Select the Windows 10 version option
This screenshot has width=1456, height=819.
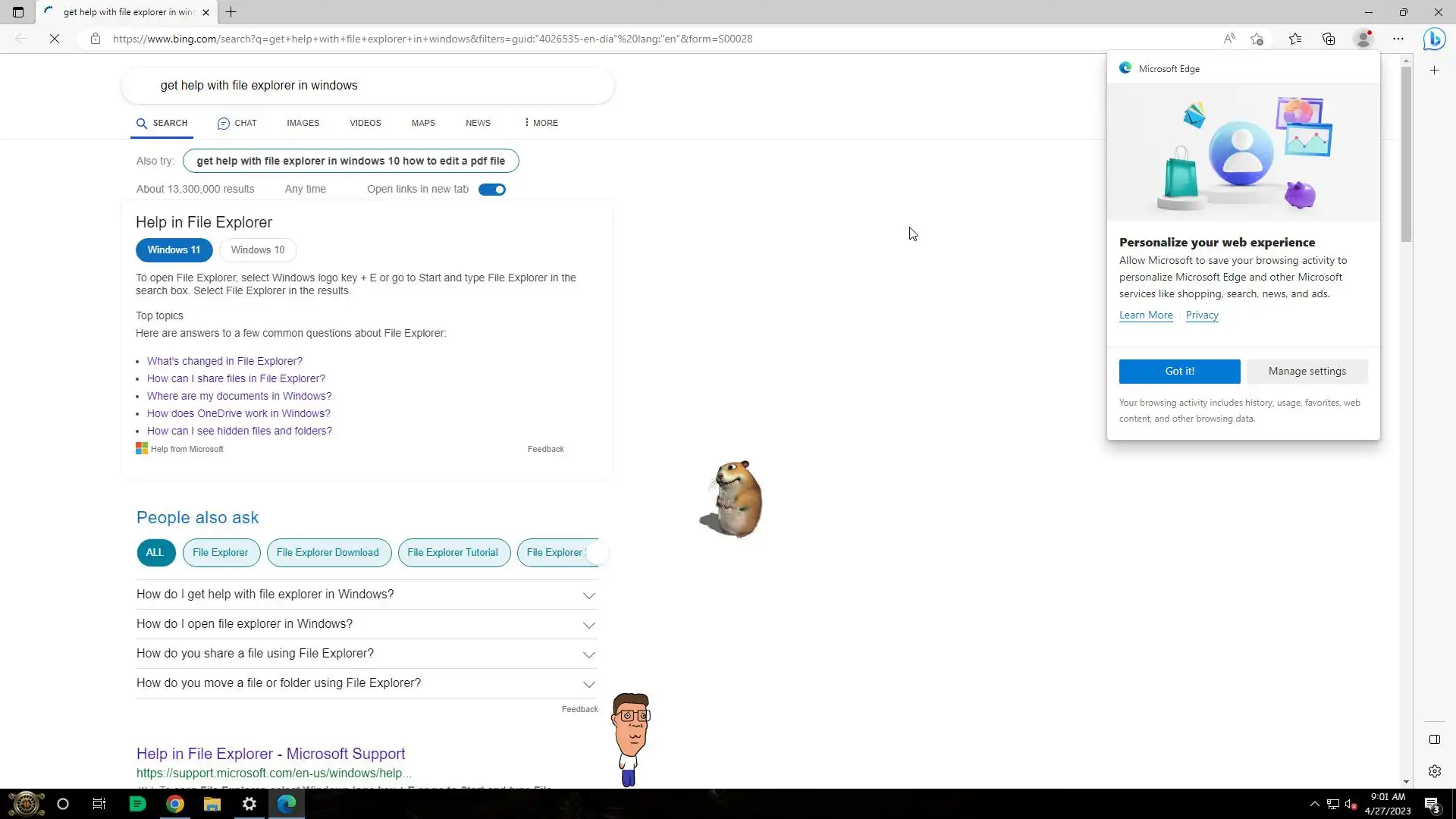[257, 249]
